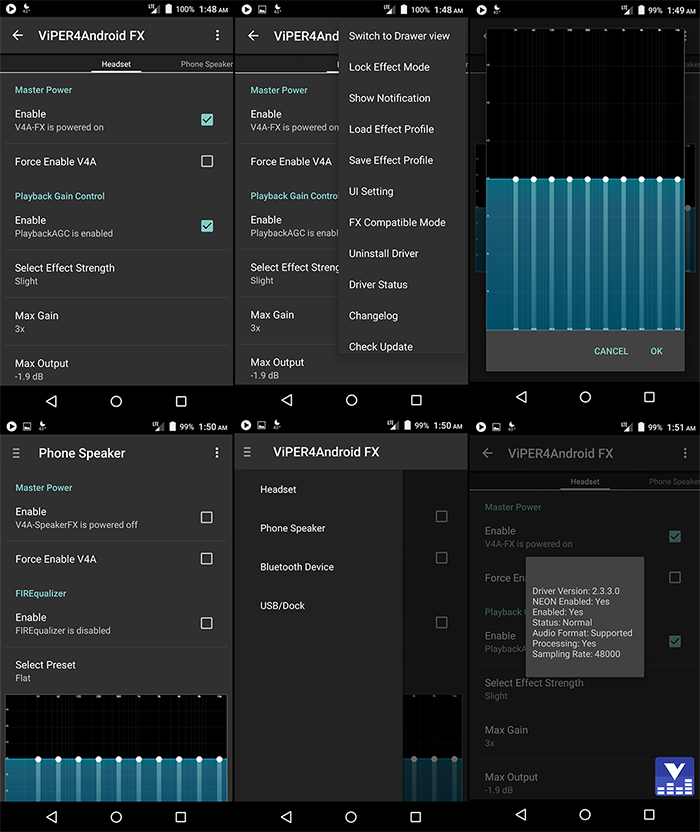Tap back arrow in the menu-free Headset screen

click(x=18, y=36)
